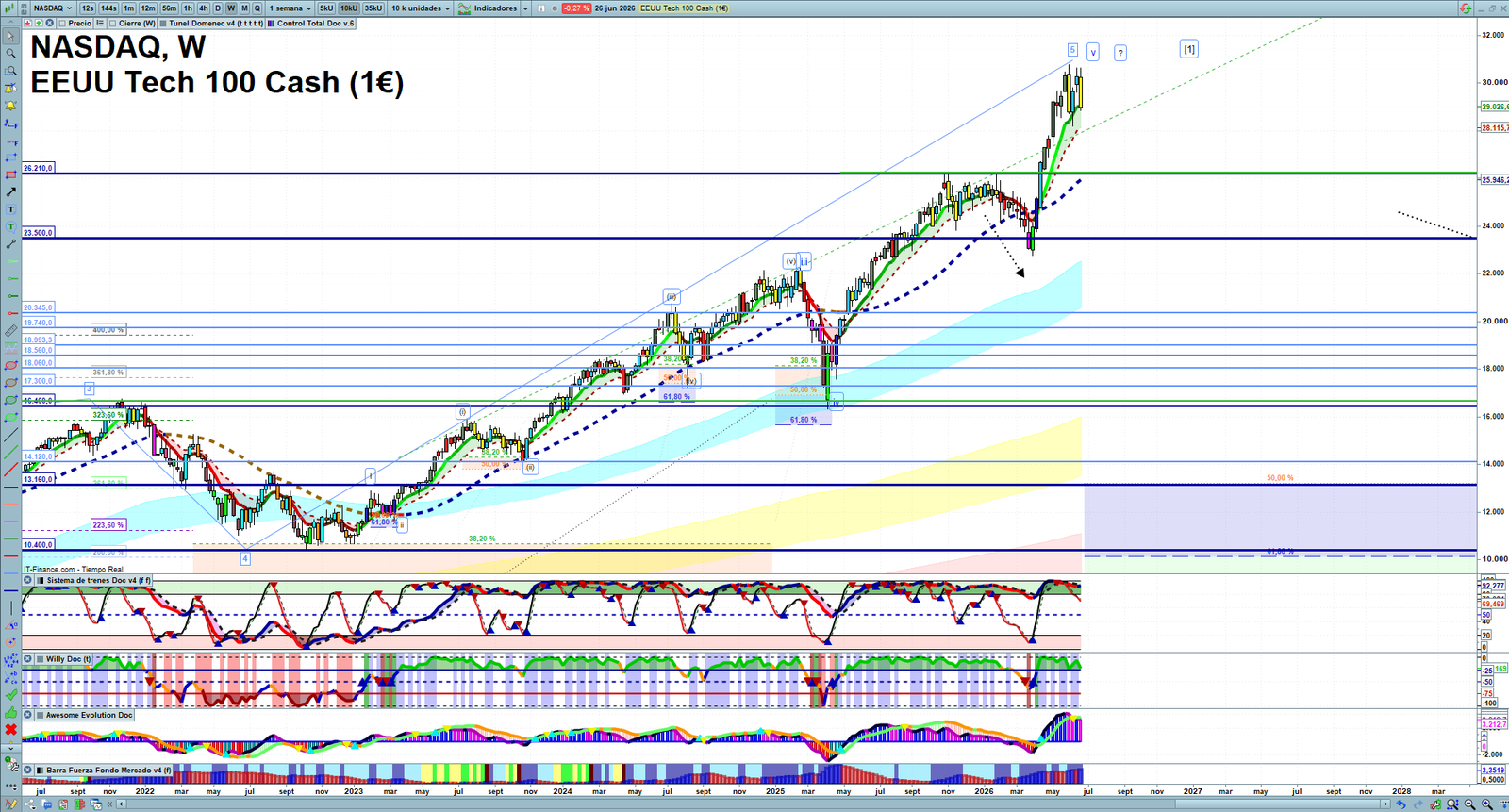This screenshot has width=1509, height=812.
Task: Select the 12345 wave numbering tool
Action: click(10, 659)
